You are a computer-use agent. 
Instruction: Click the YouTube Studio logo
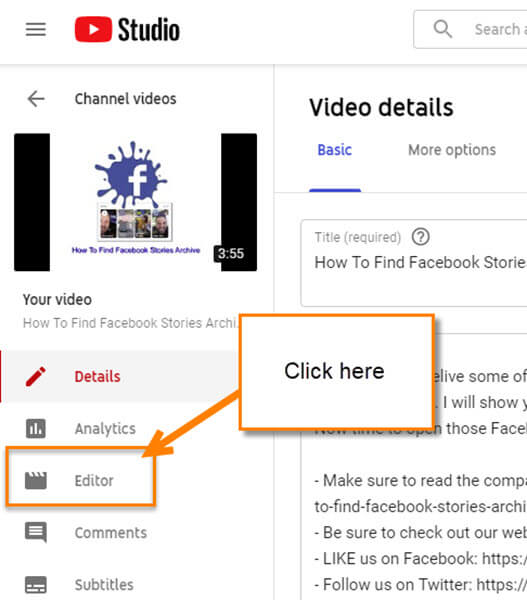click(127, 29)
